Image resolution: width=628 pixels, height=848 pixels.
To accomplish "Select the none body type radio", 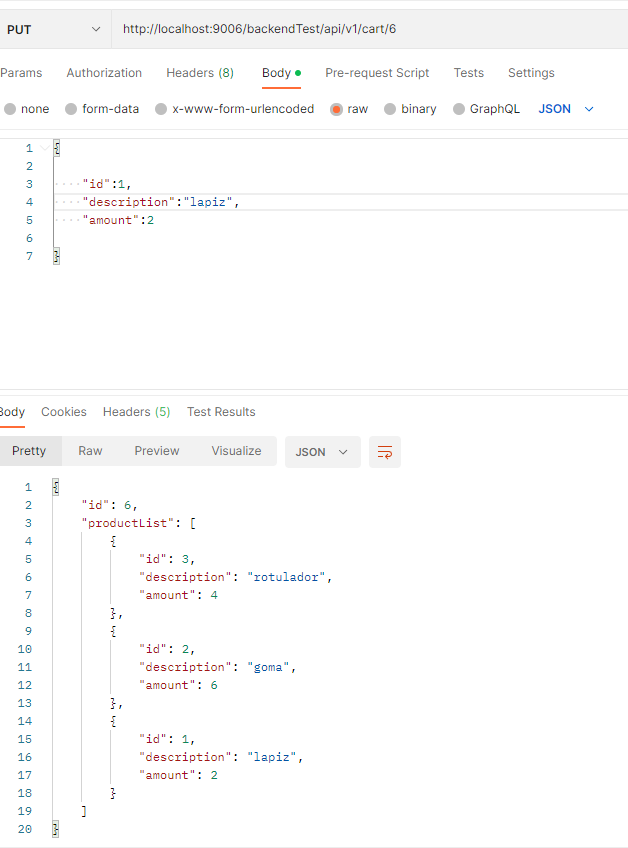I will coord(10,109).
